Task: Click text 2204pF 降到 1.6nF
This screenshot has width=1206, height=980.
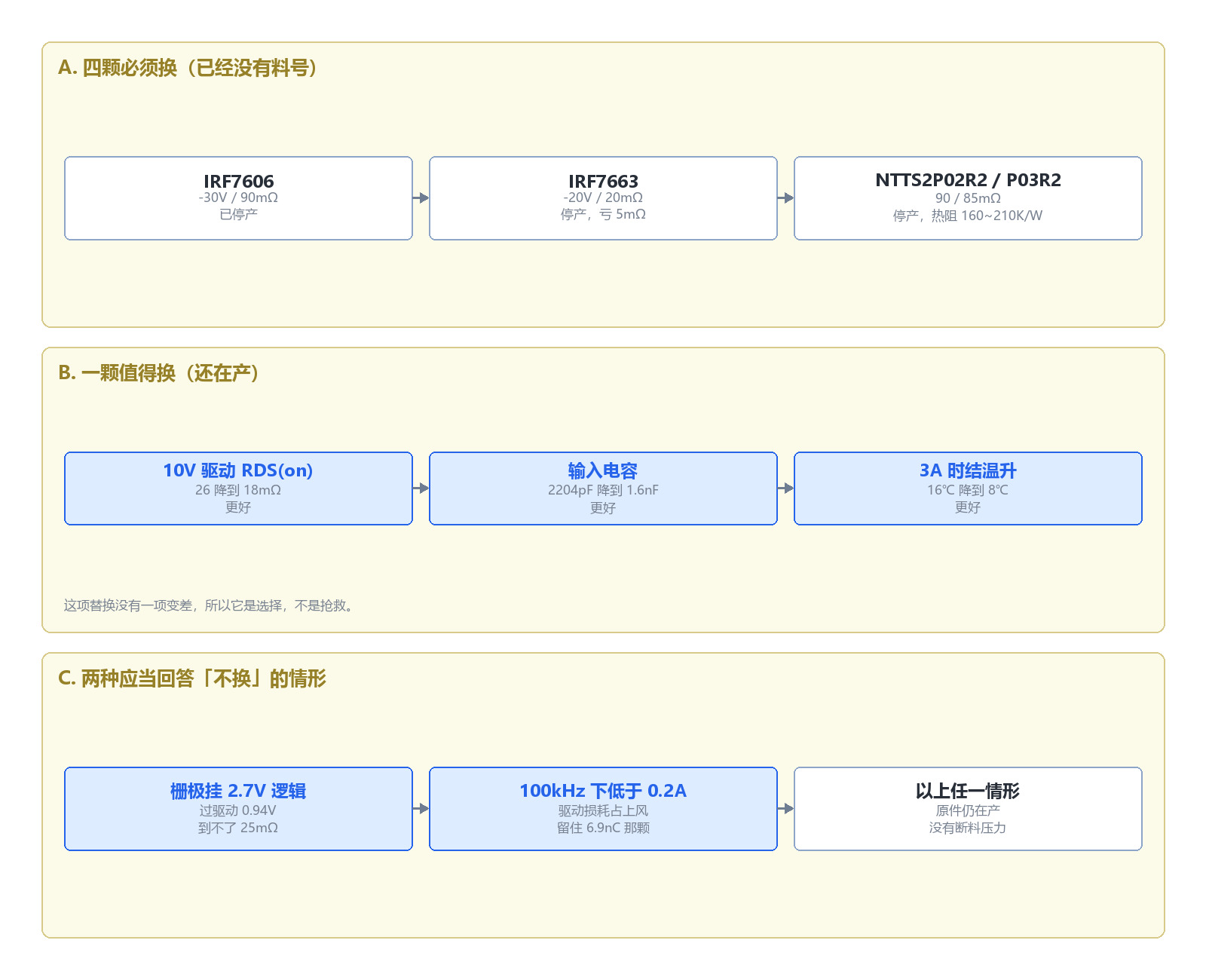Action: click(x=603, y=490)
